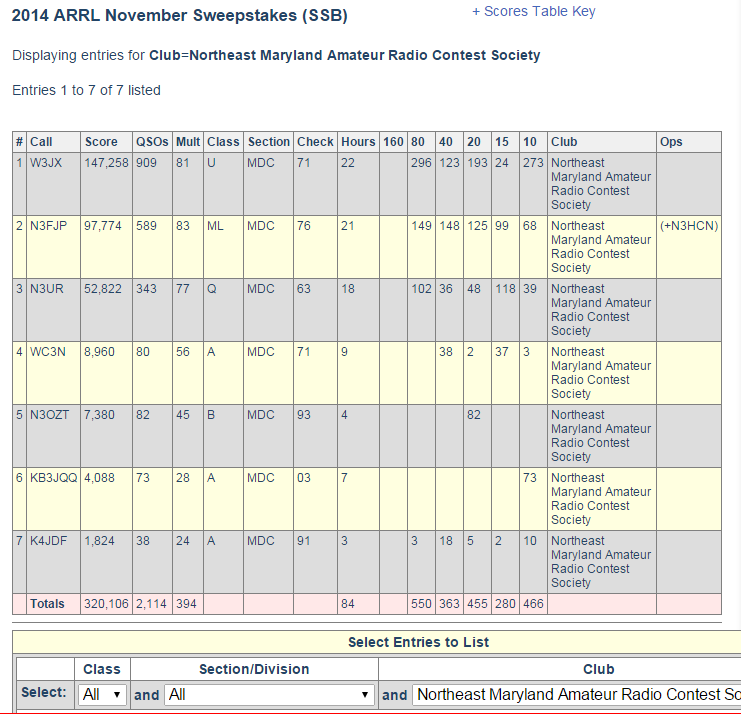Open the Scores Table Key link
The image size is (741, 714).
coord(534,11)
